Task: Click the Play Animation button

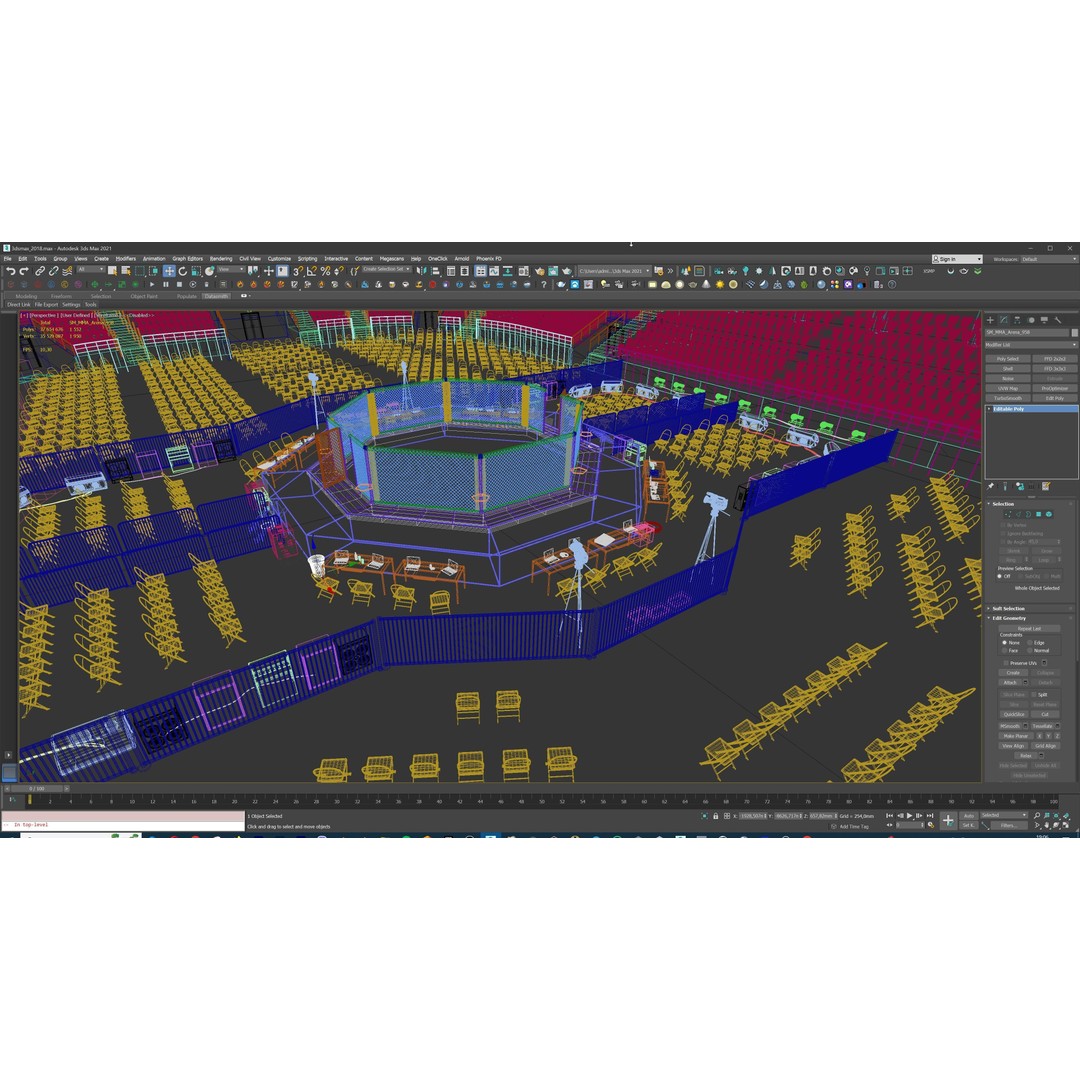Action: (910, 816)
